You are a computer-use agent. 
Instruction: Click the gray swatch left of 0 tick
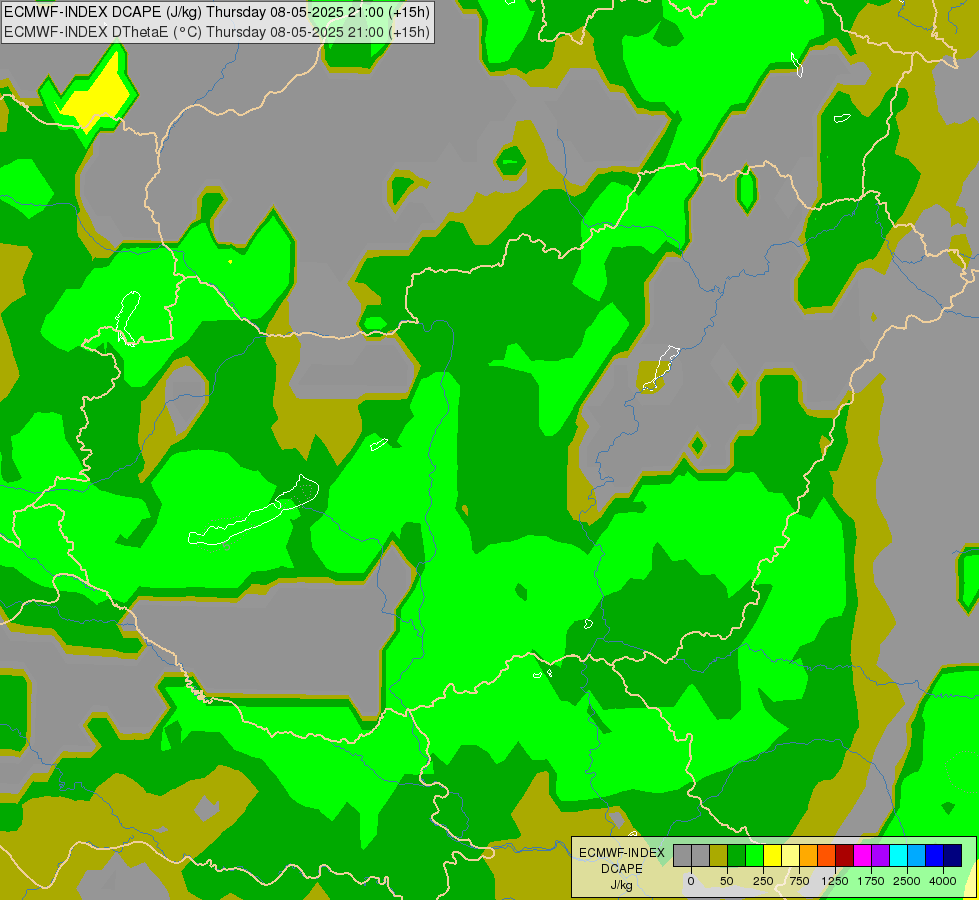tap(682, 855)
